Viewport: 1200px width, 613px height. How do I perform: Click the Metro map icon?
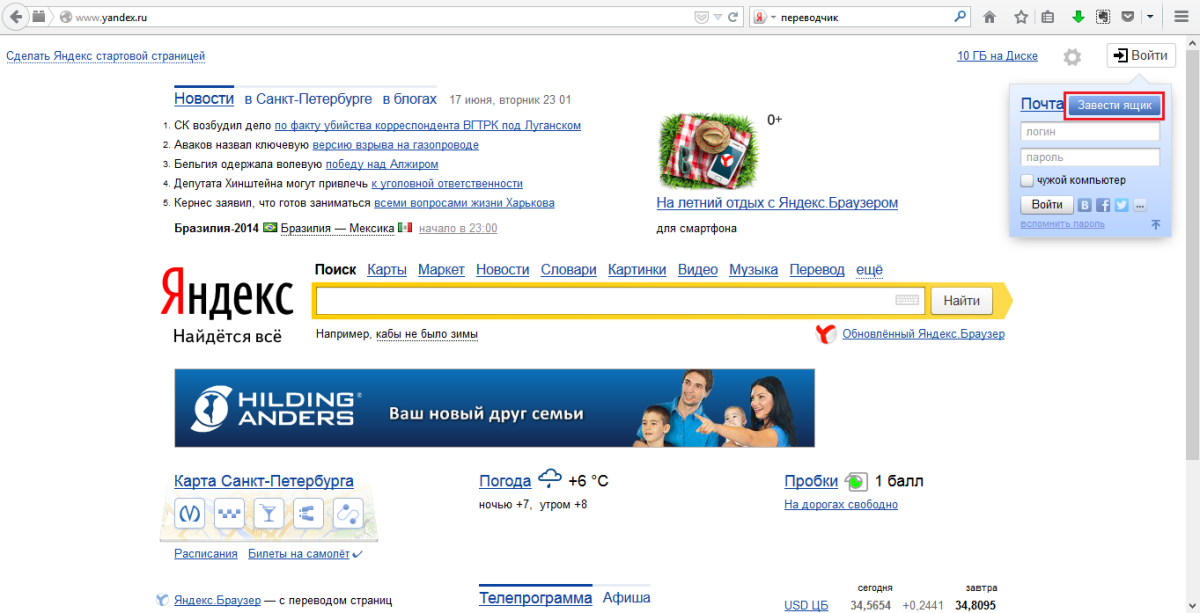tap(190, 514)
